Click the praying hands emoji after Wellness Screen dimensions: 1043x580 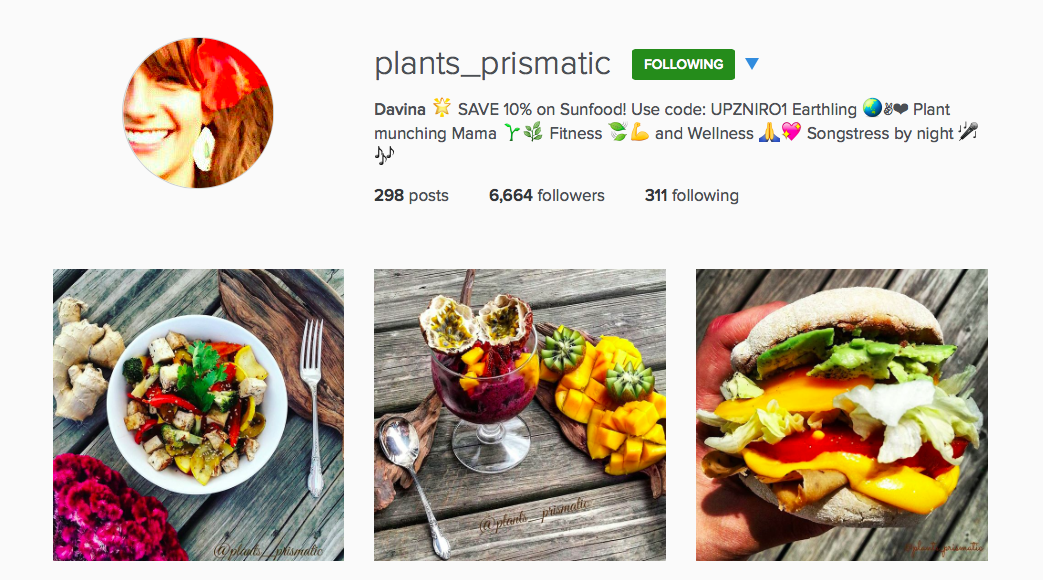(x=769, y=133)
